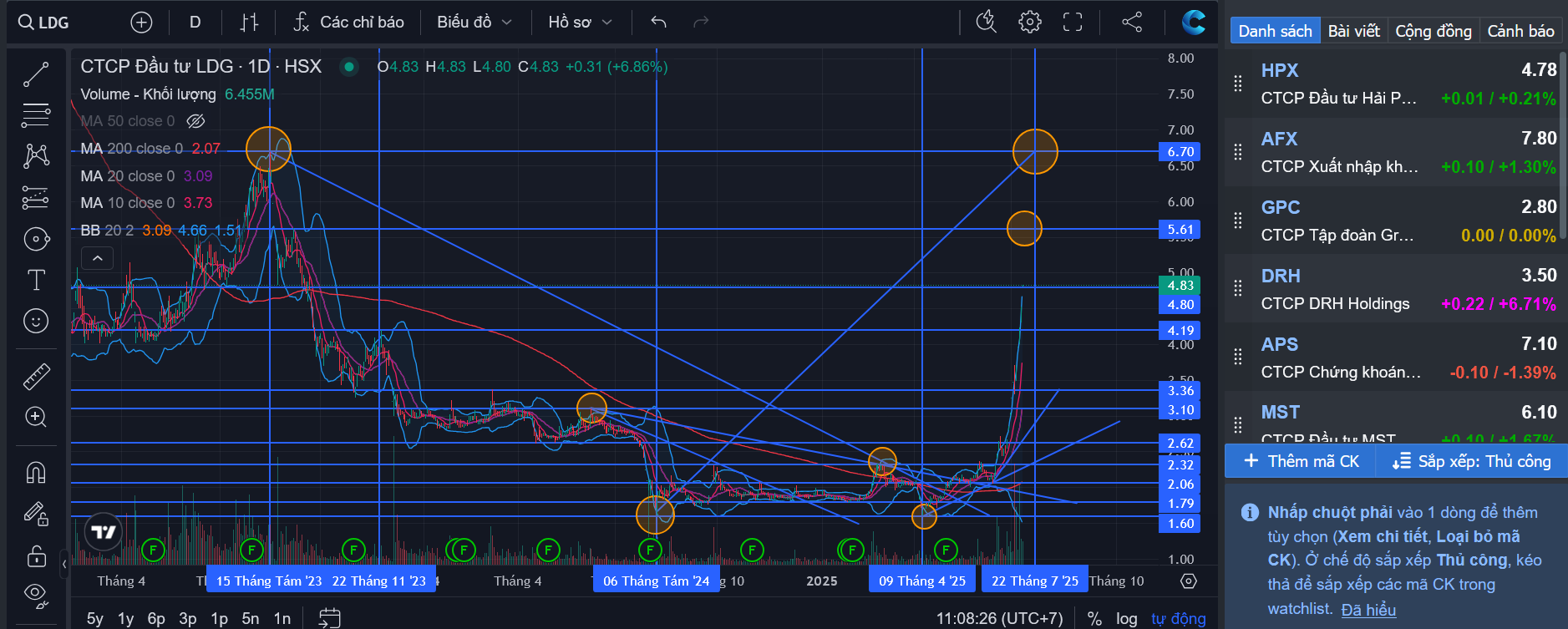The image size is (1568, 629).
Task: Redo the chart action
Action: [x=701, y=23]
